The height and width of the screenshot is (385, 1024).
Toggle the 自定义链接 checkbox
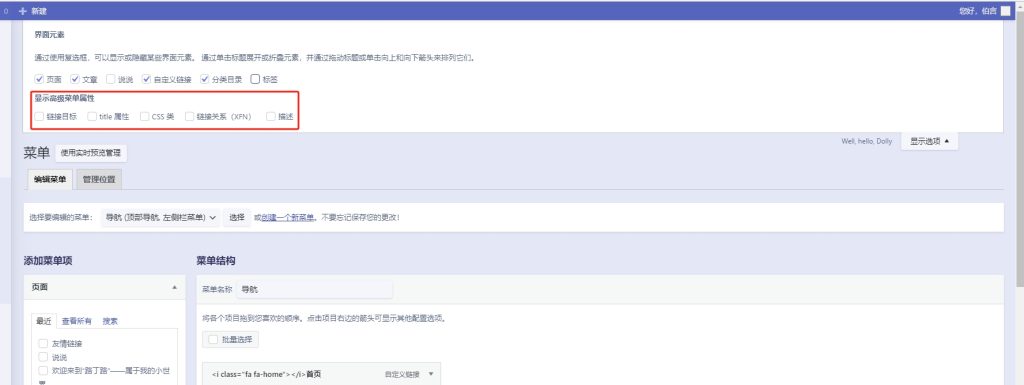pyautogui.click(x=146, y=79)
